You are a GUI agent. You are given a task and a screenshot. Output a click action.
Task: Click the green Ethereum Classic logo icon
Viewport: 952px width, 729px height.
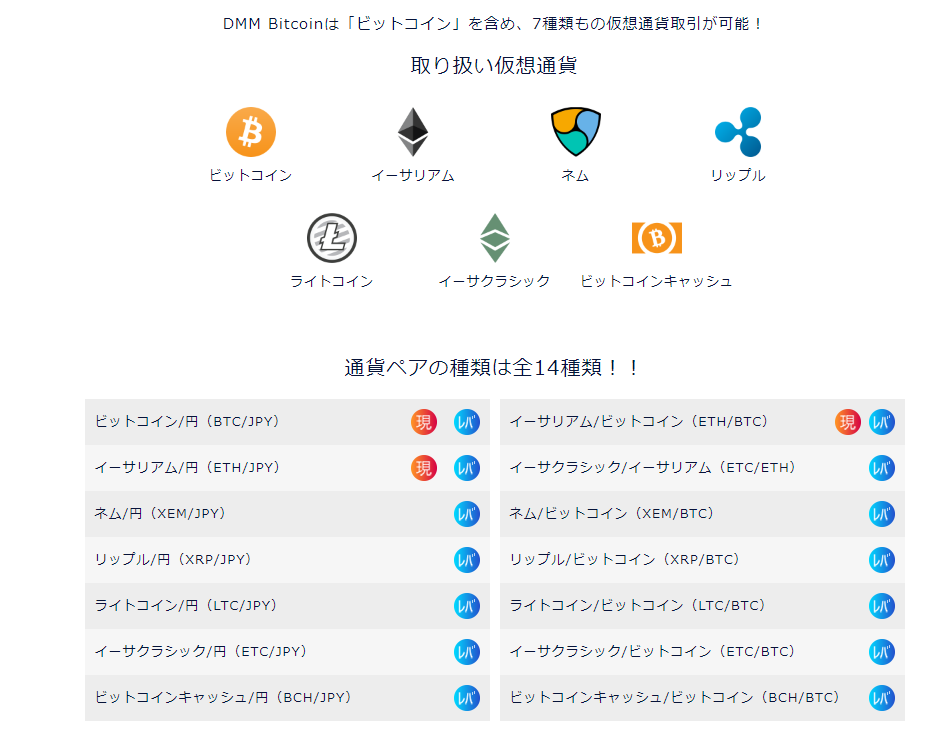[x=494, y=238]
